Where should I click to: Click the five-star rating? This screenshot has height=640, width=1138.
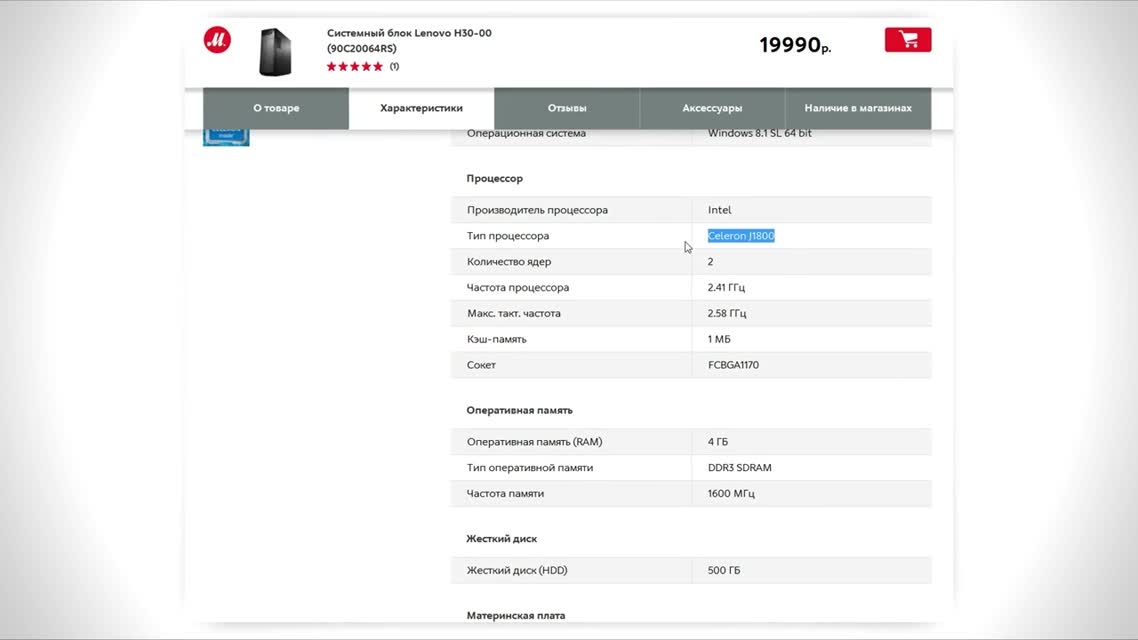(x=354, y=67)
